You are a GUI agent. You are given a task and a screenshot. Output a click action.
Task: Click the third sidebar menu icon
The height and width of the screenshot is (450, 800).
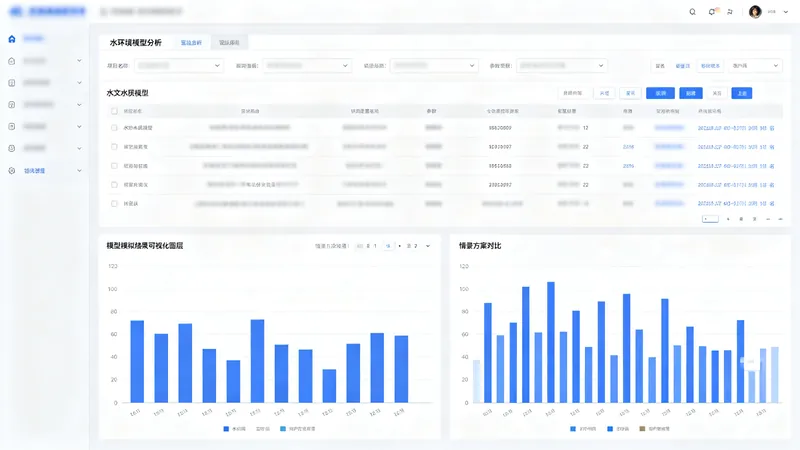12,83
